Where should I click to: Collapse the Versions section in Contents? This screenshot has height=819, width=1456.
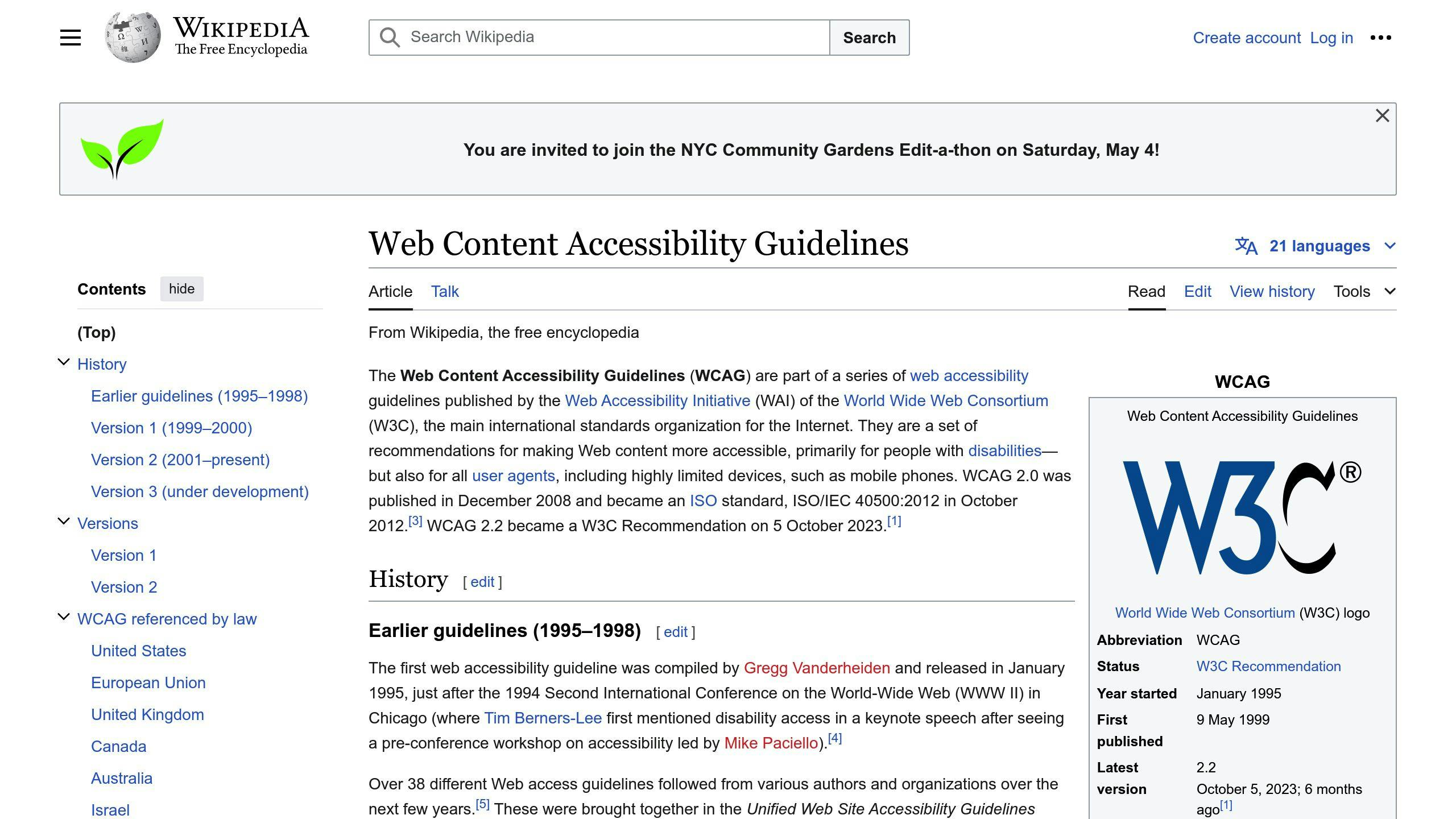(x=63, y=522)
